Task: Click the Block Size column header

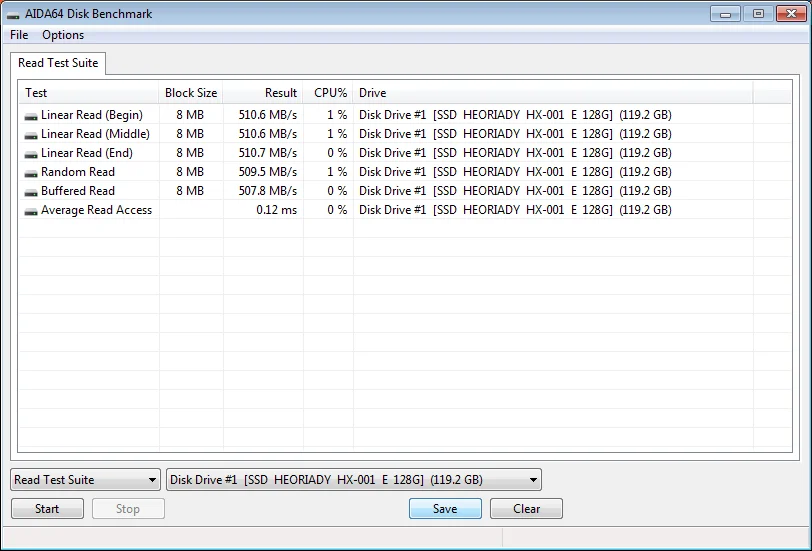Action: [x=191, y=93]
